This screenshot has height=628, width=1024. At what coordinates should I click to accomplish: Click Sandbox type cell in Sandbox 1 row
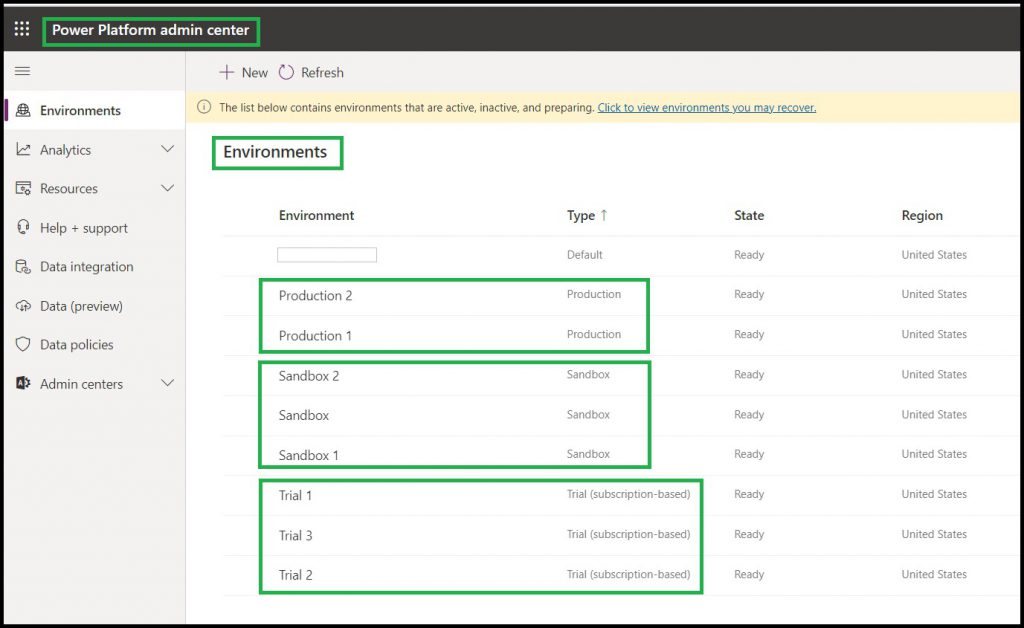[588, 454]
